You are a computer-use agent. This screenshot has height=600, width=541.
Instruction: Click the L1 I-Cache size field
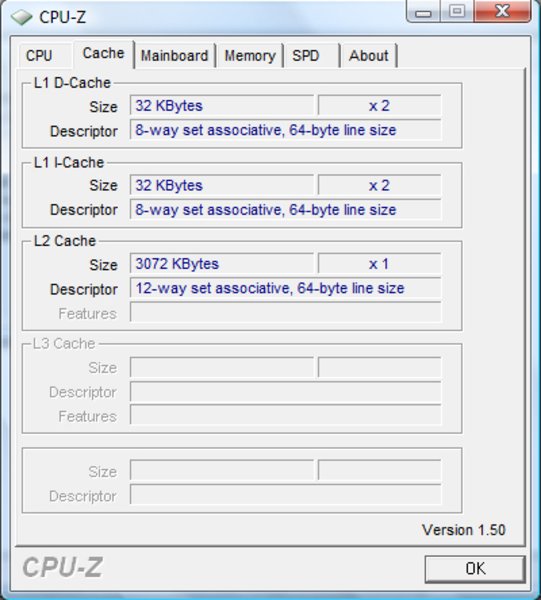pyautogui.click(x=222, y=185)
